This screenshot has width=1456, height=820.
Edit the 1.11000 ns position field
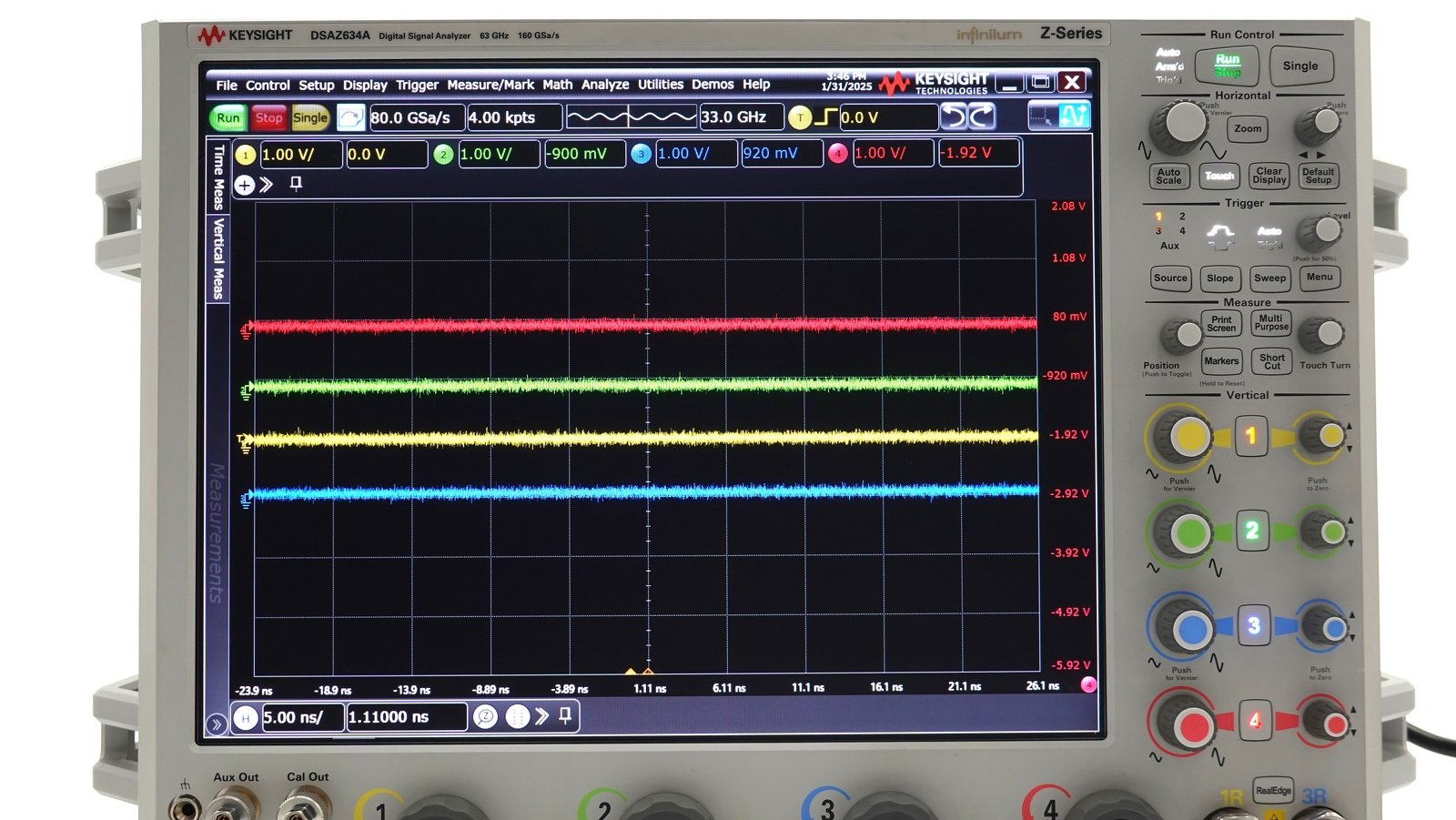coord(407,717)
